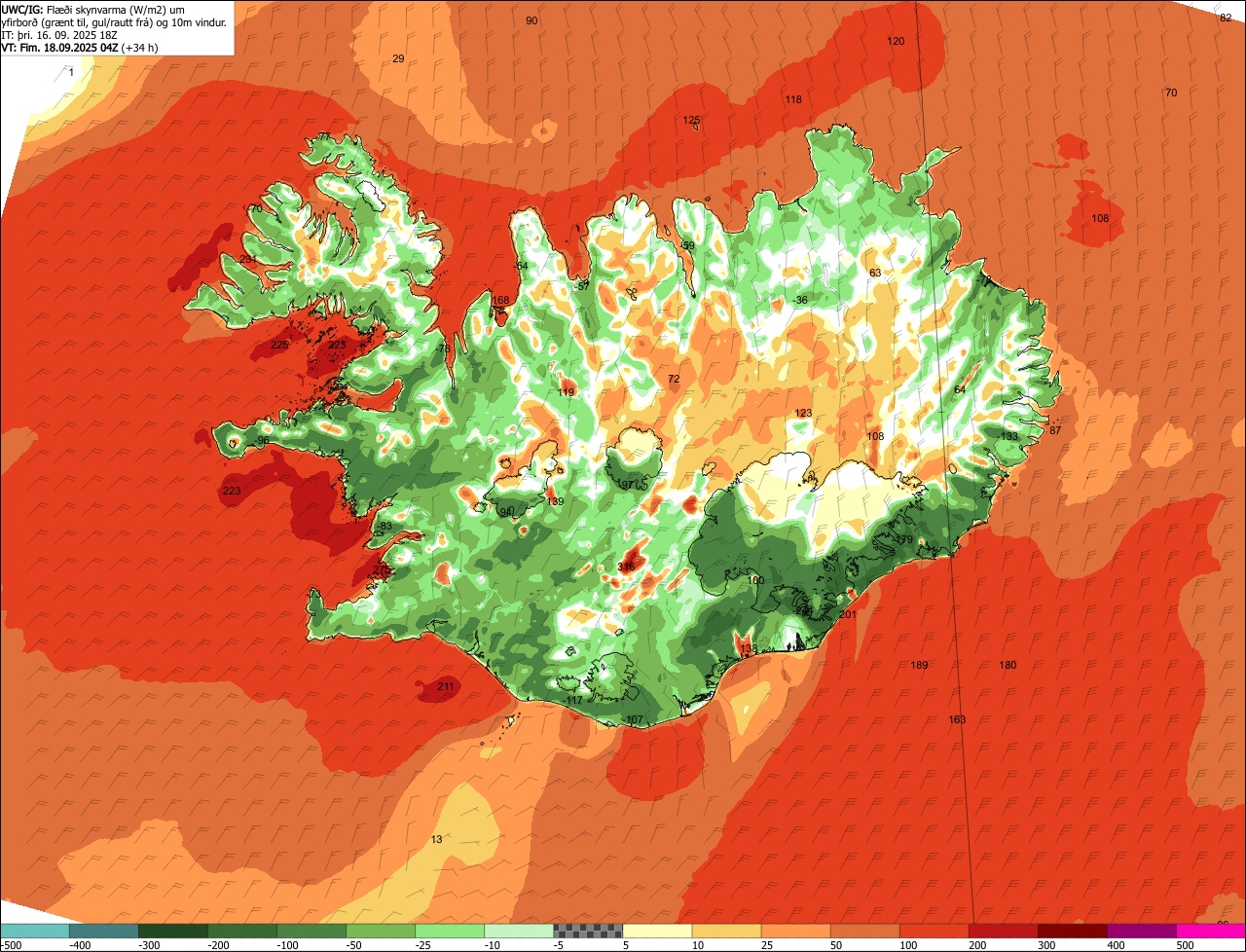Click the map value '179' on the southeast glacier edge

tap(904, 539)
